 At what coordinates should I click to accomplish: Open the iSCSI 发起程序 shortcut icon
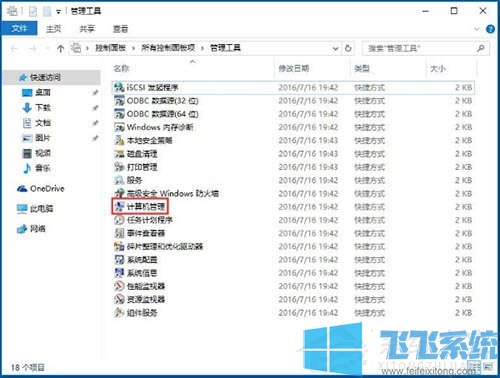click(x=119, y=88)
